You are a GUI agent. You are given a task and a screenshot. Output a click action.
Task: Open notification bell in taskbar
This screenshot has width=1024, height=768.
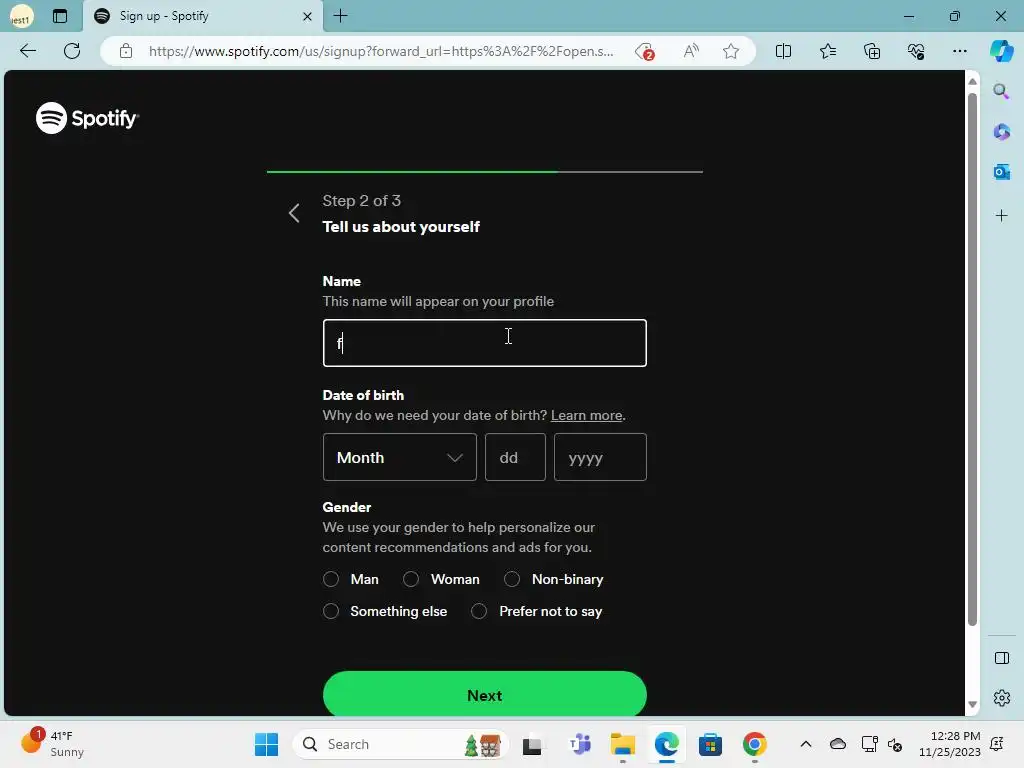[x=997, y=744]
